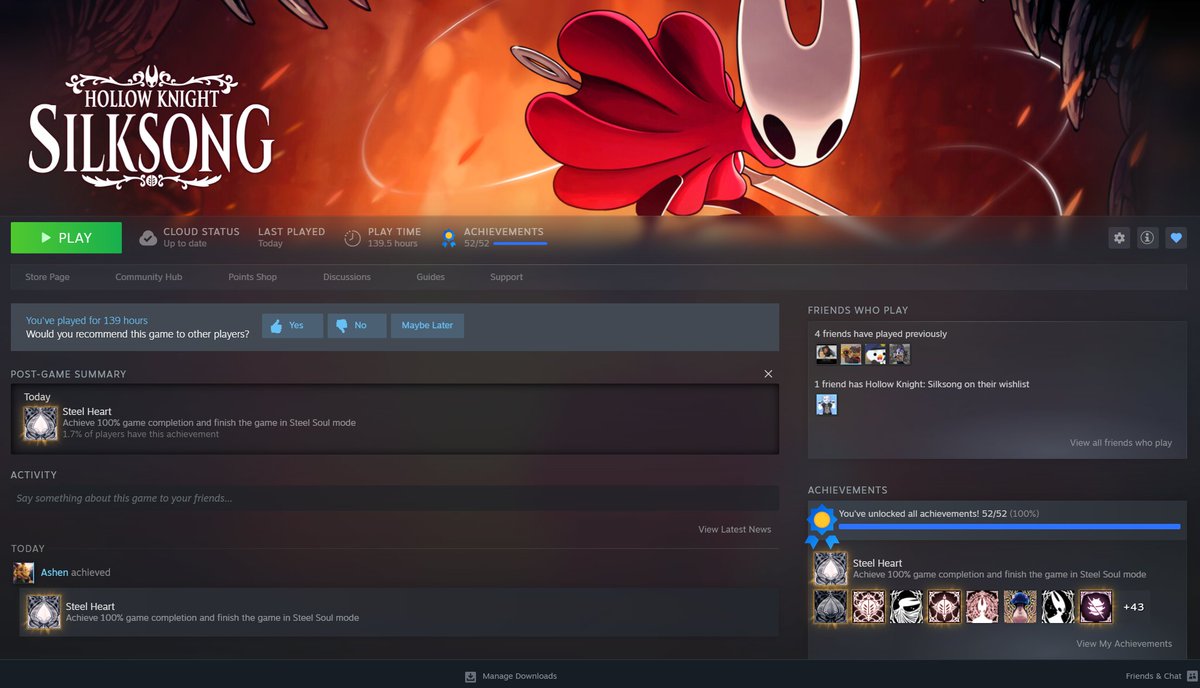The image size is (1200, 688).
Task: Open the View Latest News link
Action: (x=734, y=529)
